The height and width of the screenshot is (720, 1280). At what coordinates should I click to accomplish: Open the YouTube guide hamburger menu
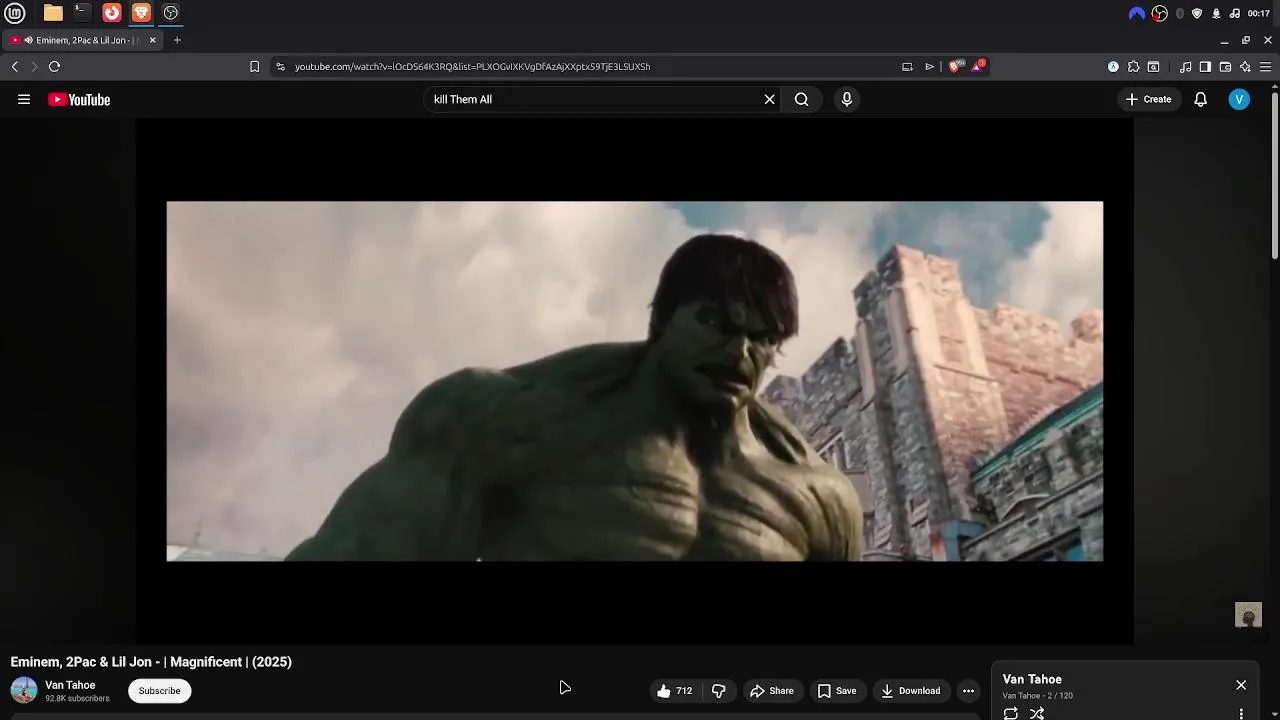click(24, 99)
